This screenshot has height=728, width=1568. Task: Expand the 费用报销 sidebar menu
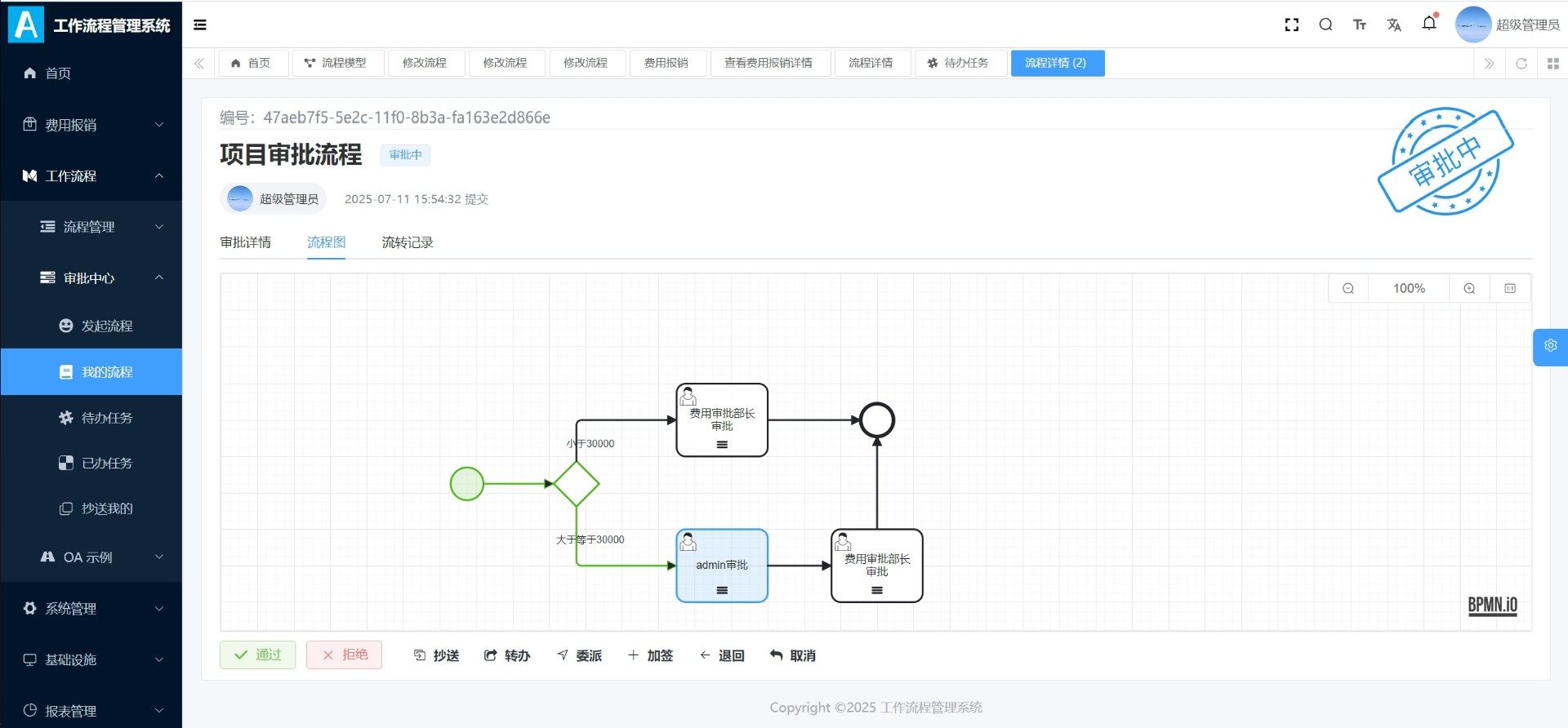pyautogui.click(x=91, y=125)
